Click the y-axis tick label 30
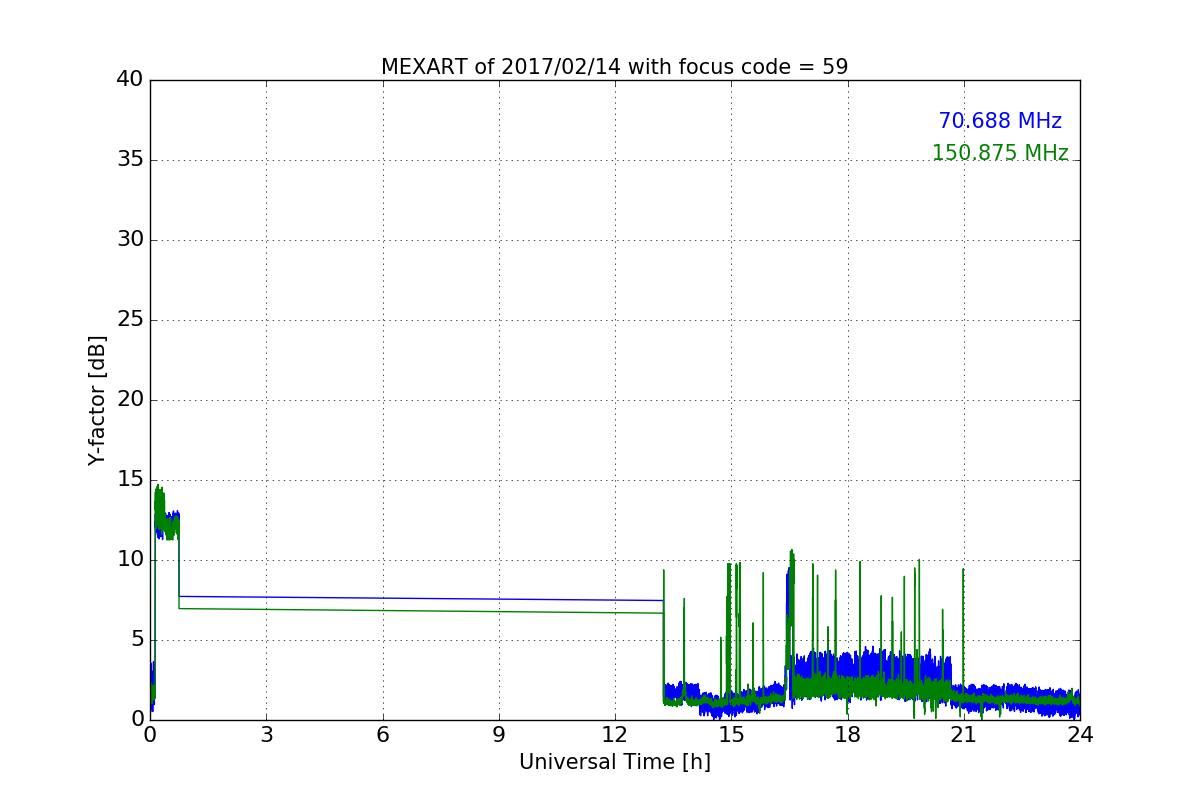This screenshot has height=800, width=1200. click(130, 239)
